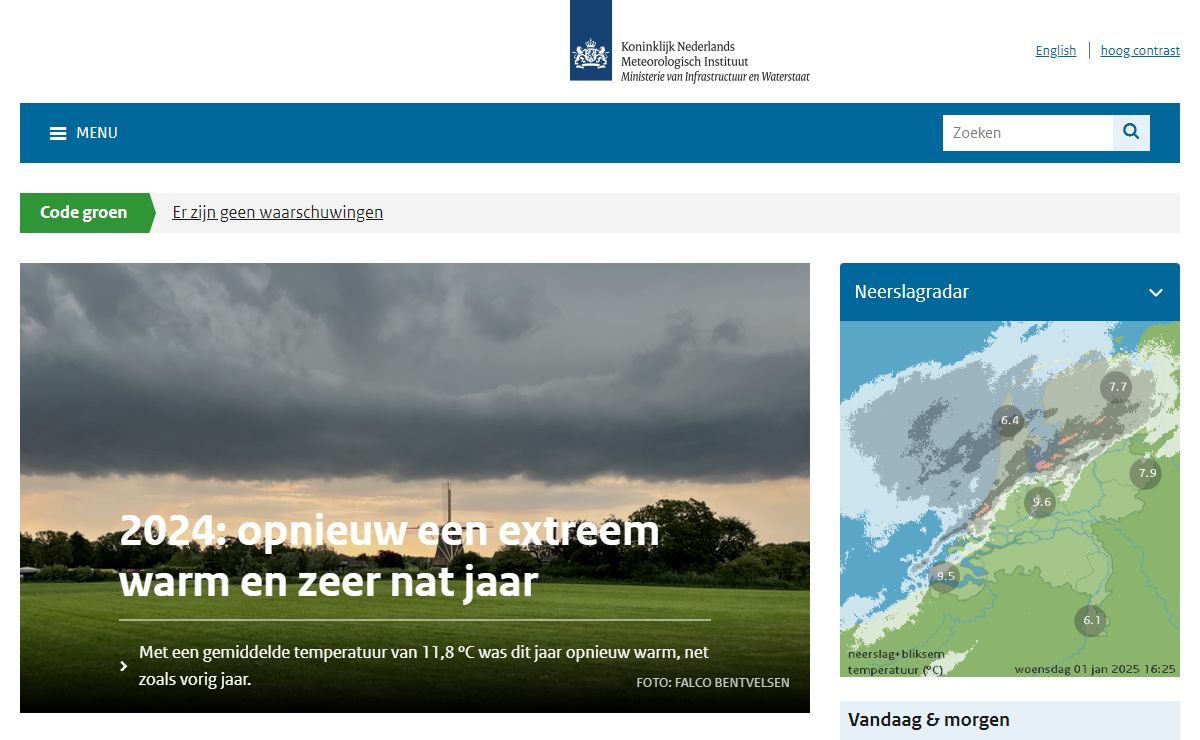Focus the Zoeken search field
Viewport: 1200px width, 740px height.
1028,132
